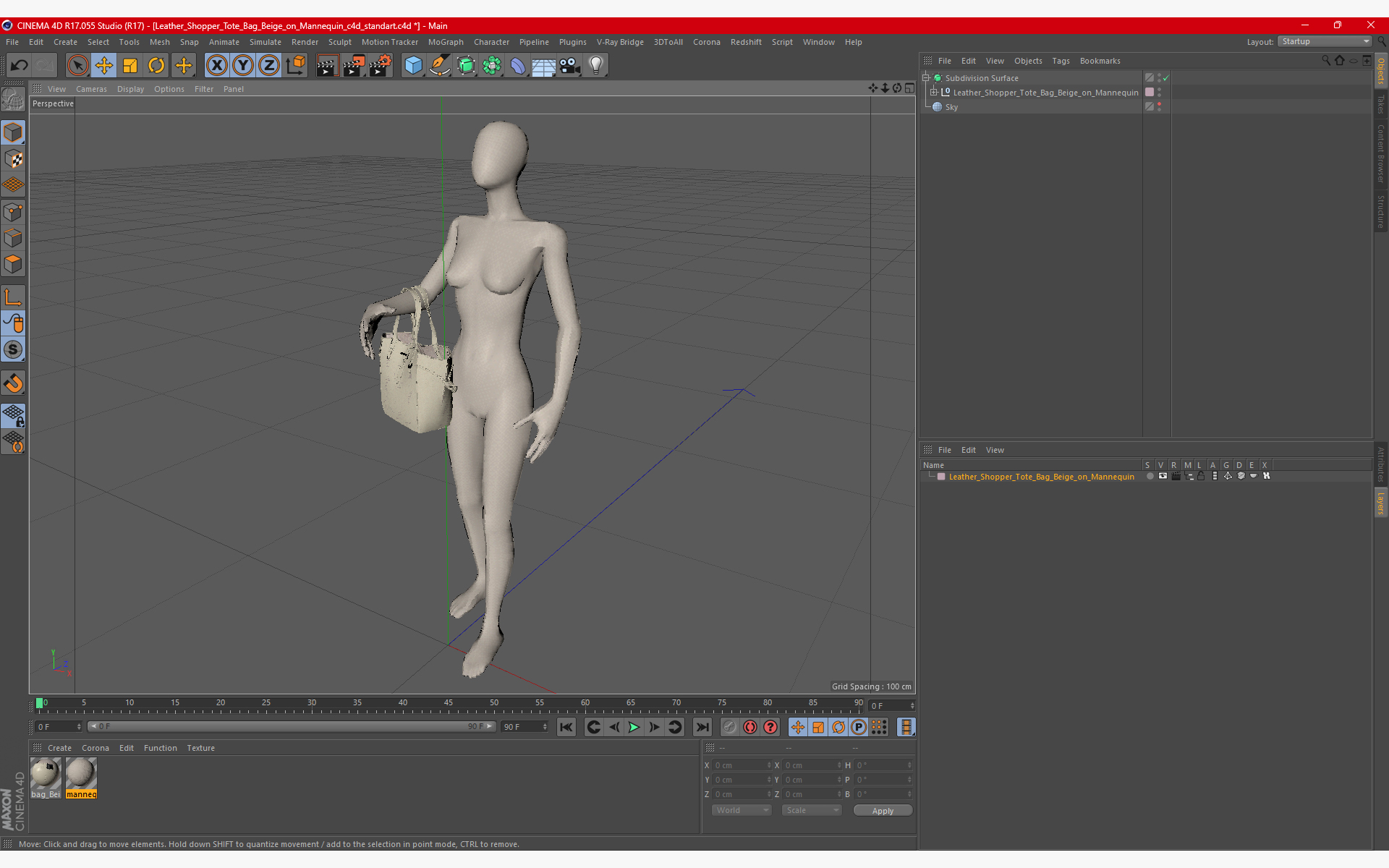Open the Spline Pen tool

pyautogui.click(x=439, y=66)
